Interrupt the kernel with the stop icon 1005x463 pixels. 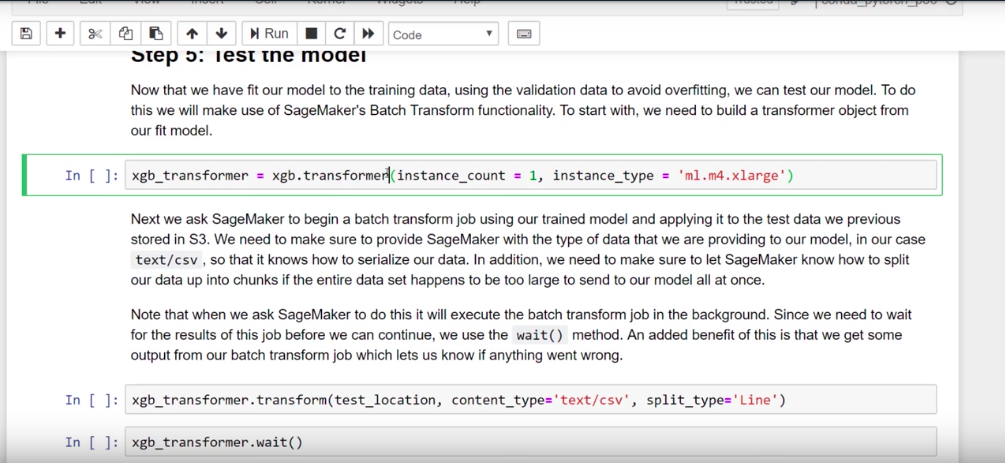pyautogui.click(x=312, y=34)
